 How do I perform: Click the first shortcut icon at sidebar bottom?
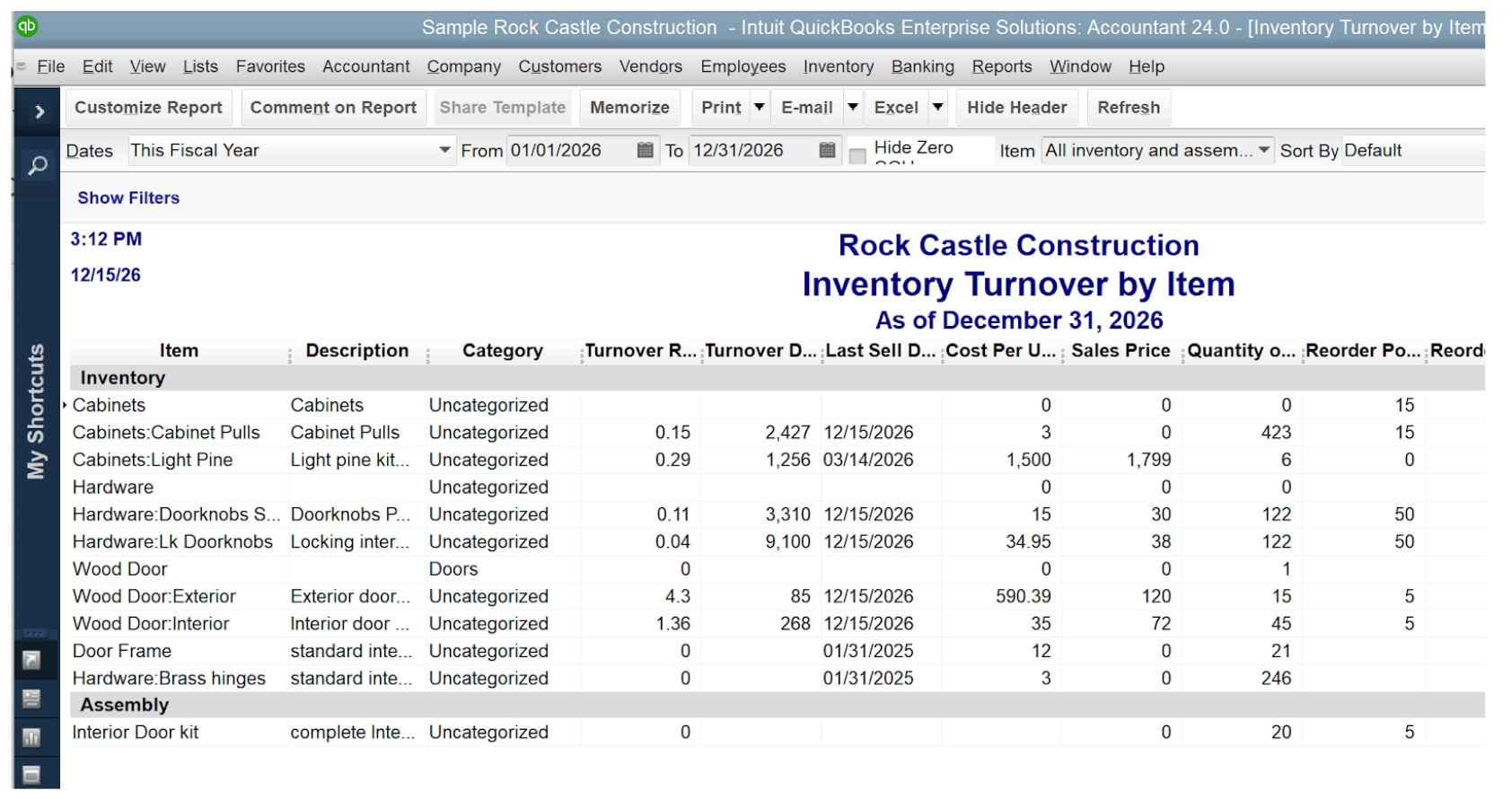click(31, 661)
